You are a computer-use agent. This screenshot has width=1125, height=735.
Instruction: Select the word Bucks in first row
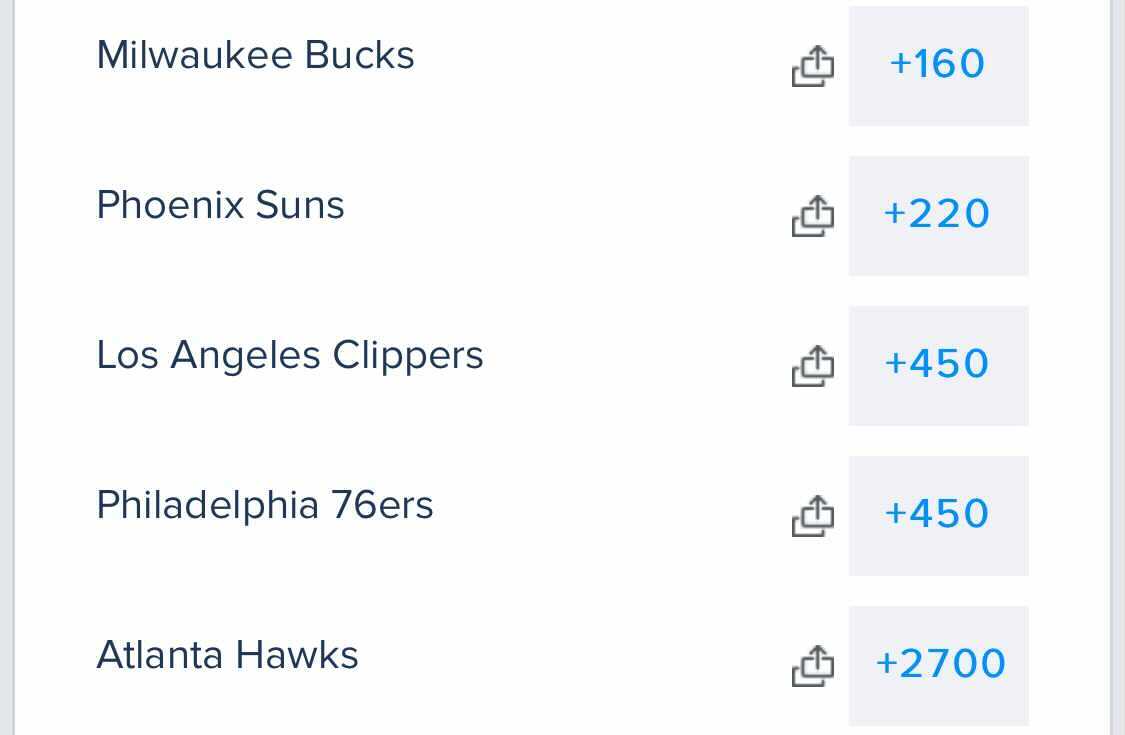[x=359, y=55]
